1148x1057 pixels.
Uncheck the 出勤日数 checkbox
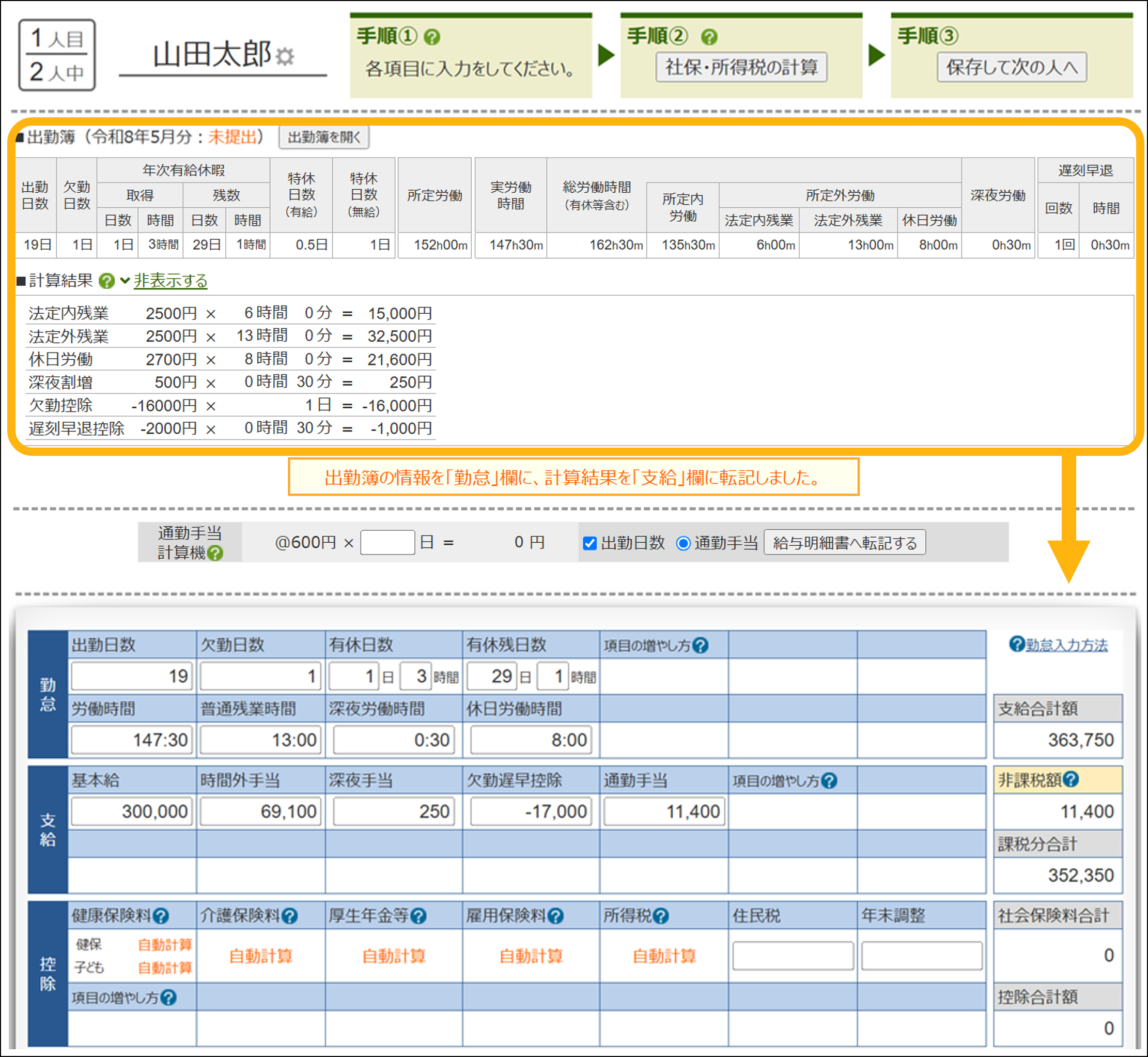pos(589,543)
